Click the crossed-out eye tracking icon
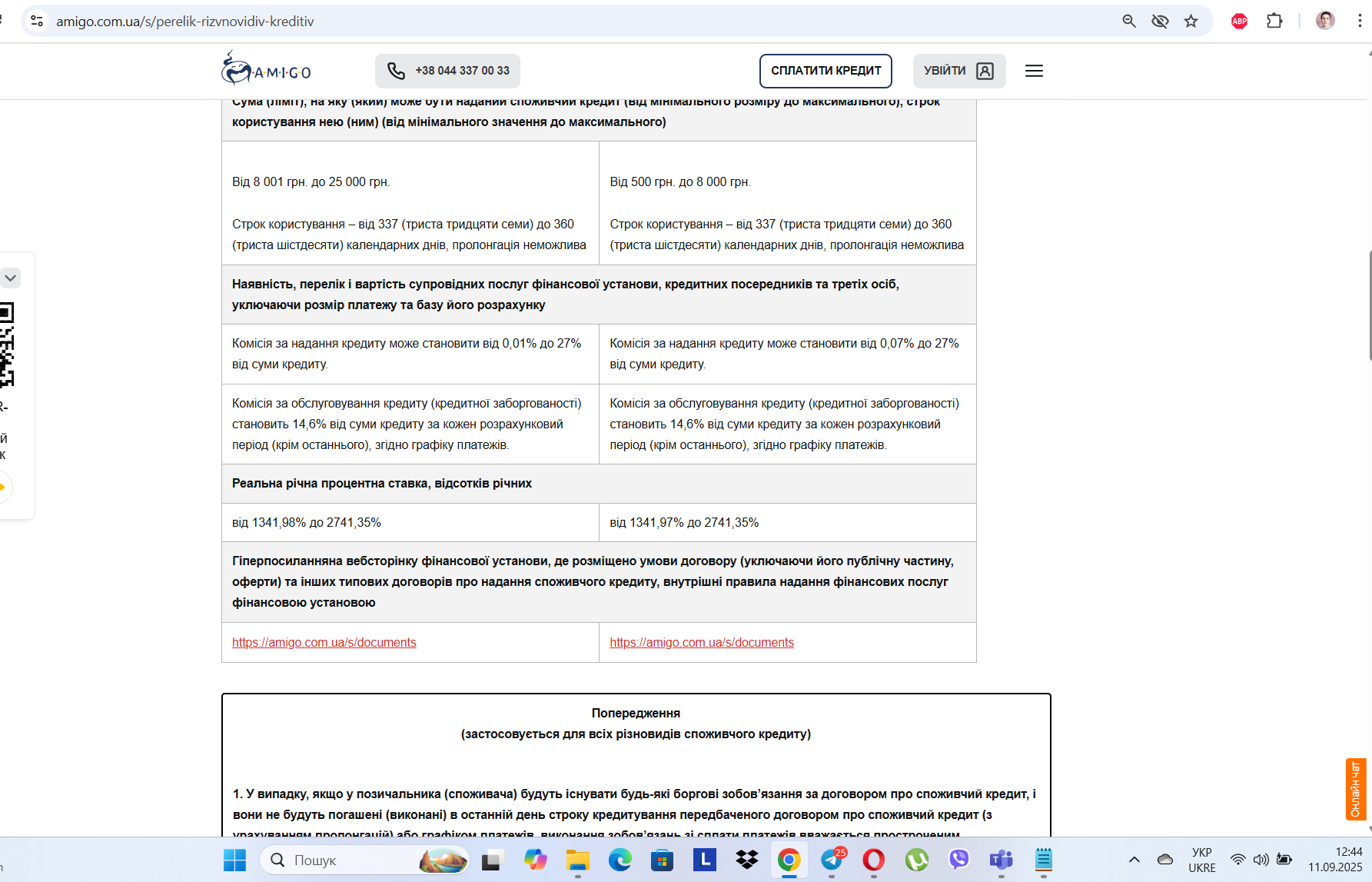This screenshot has width=1372, height=882. pyautogui.click(x=1160, y=21)
